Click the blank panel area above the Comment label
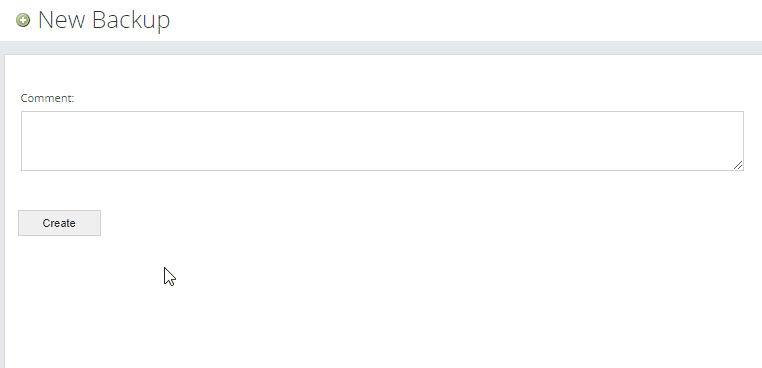This screenshot has width=762, height=368. (x=382, y=73)
